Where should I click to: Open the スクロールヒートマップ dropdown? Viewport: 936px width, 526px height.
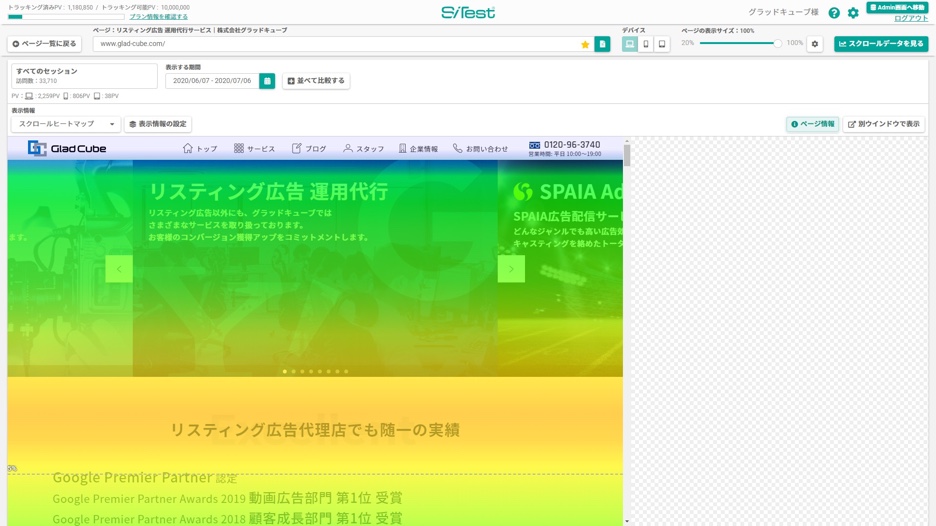click(x=65, y=124)
